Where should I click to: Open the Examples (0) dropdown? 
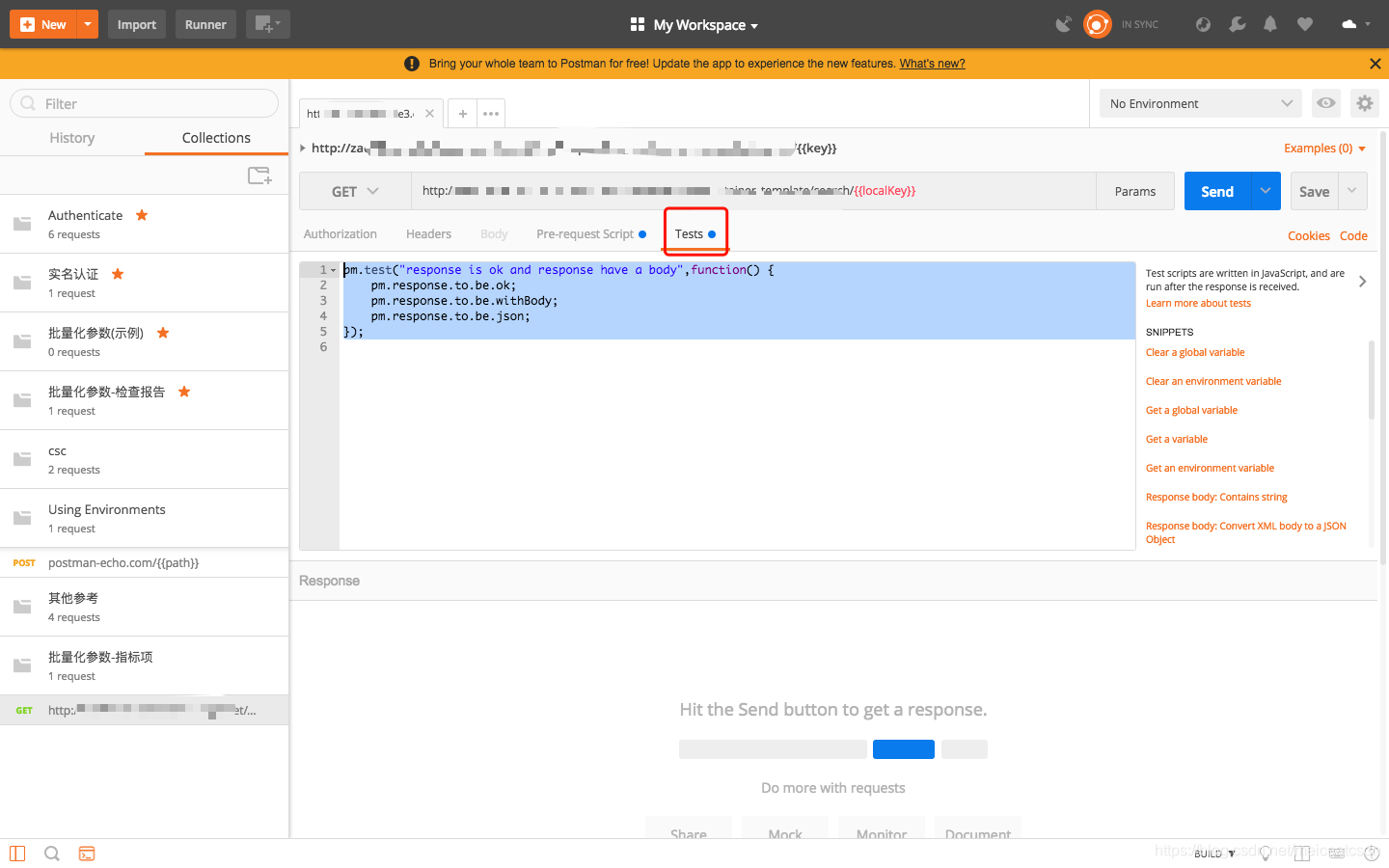[1324, 149]
